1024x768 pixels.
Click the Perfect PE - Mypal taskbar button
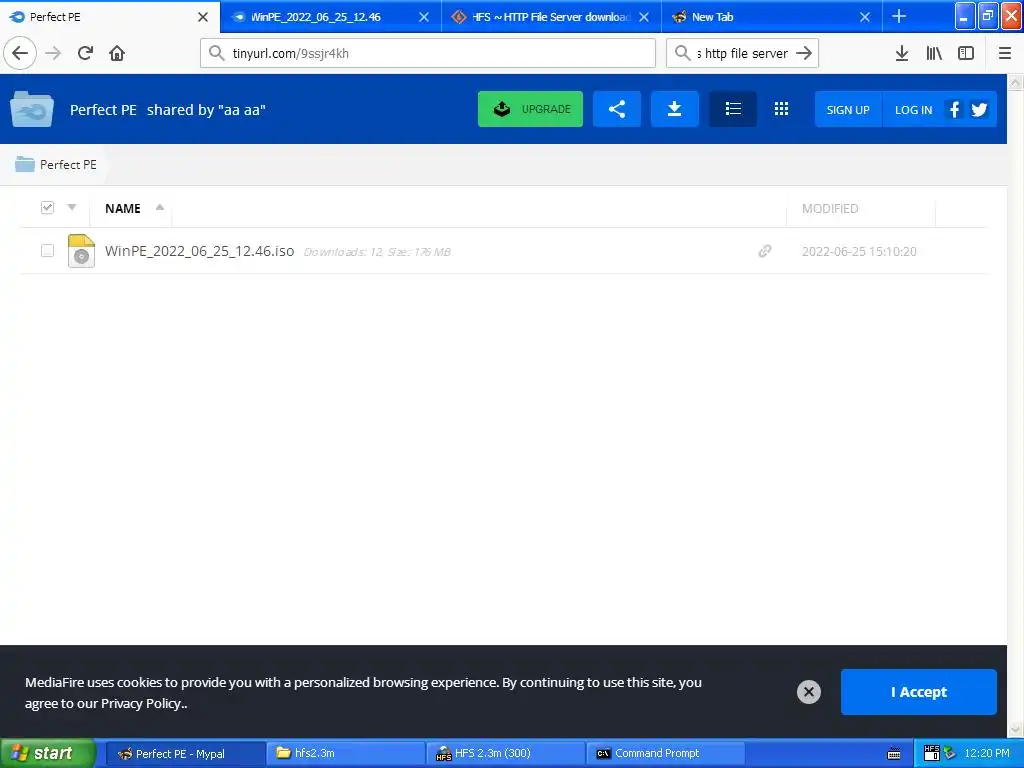pos(185,753)
